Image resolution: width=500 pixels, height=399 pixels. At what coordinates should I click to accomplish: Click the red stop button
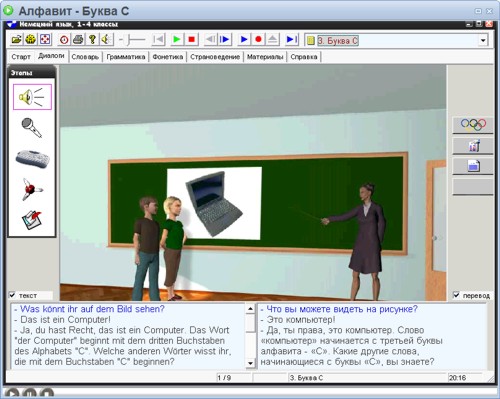tap(192, 40)
